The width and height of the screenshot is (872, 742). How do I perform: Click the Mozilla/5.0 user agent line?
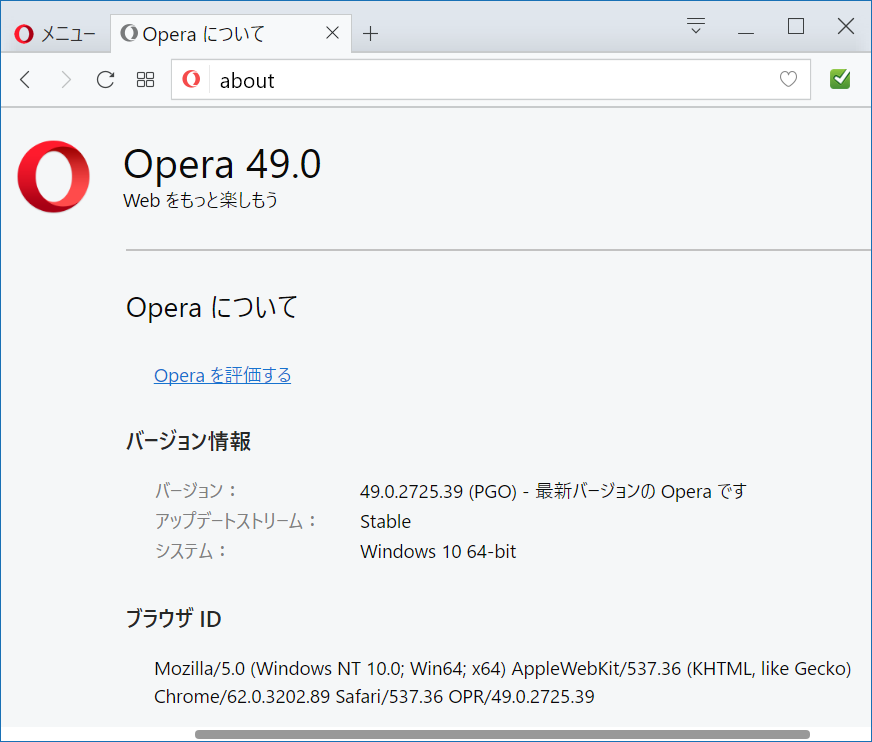(x=503, y=669)
